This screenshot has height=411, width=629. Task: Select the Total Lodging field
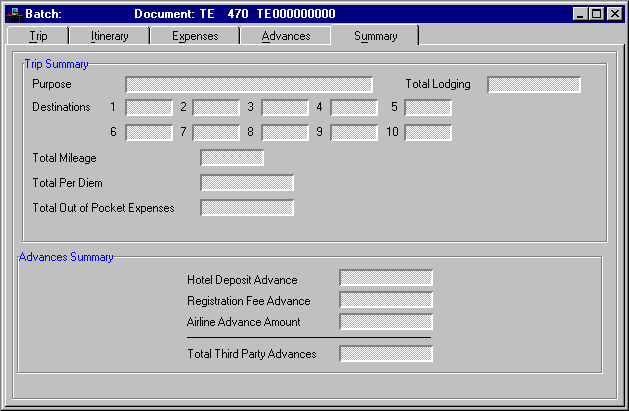[534, 85]
